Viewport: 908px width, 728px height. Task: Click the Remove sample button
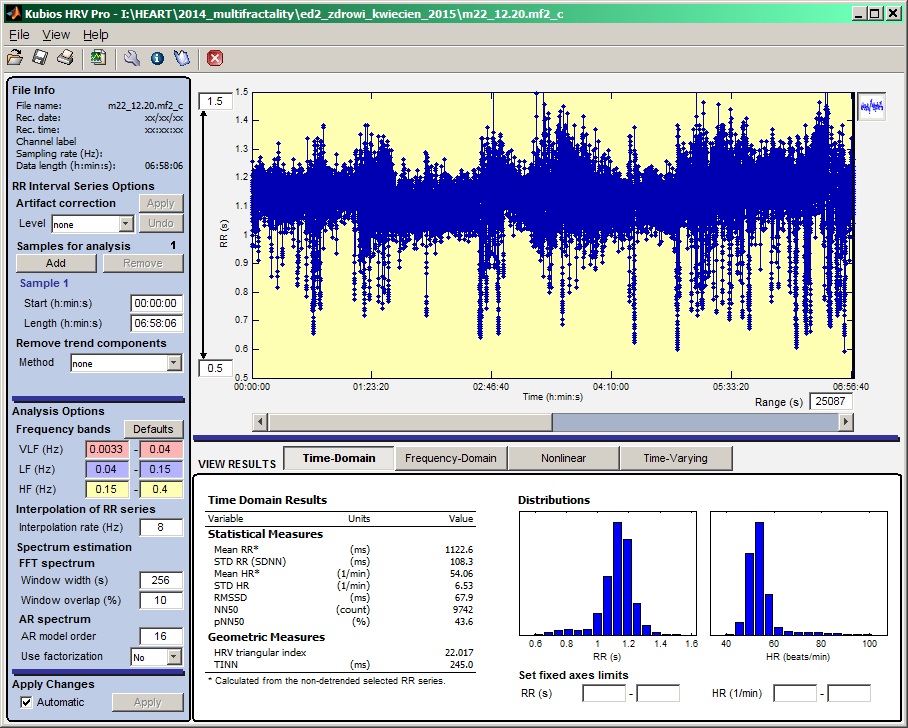pyautogui.click(x=143, y=263)
